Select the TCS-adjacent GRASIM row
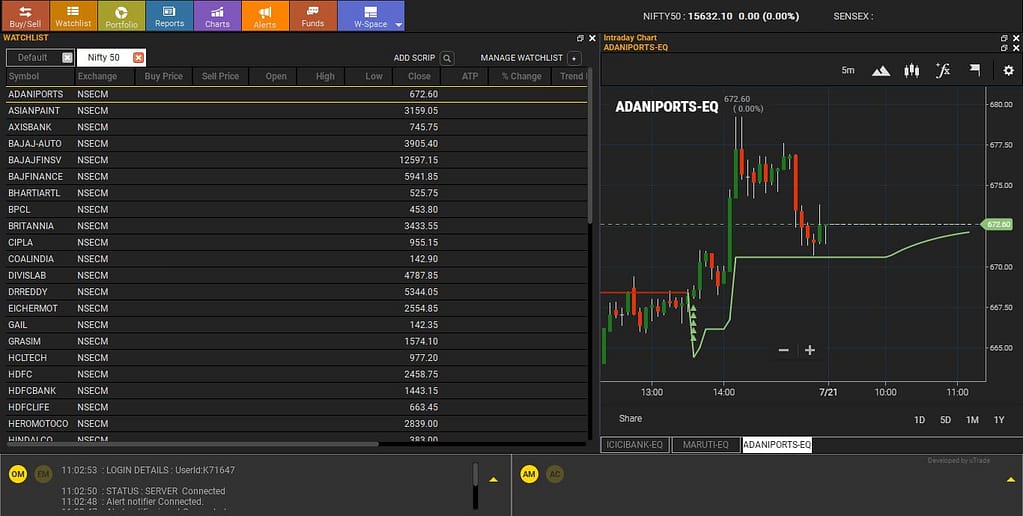 [x=297, y=341]
